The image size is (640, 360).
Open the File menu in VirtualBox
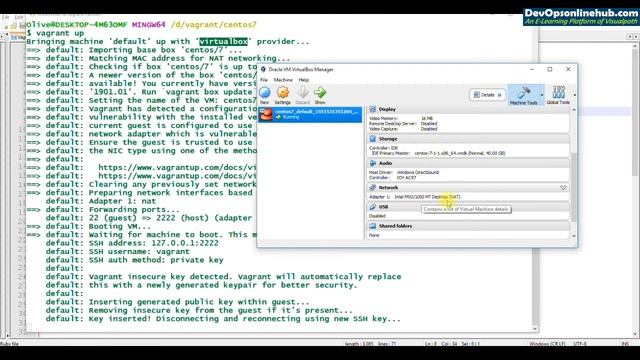tap(264, 80)
